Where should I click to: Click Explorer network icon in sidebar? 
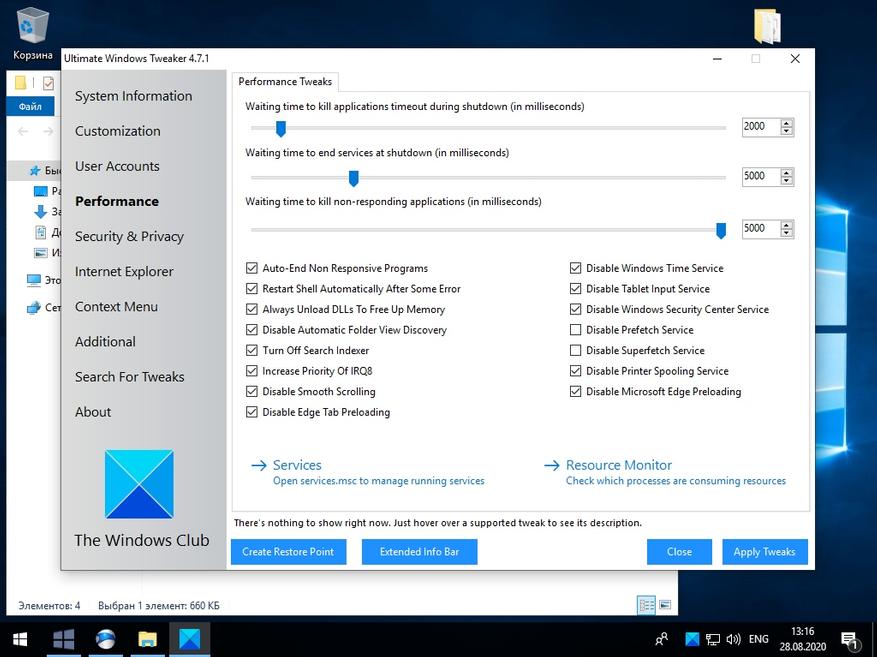point(34,308)
